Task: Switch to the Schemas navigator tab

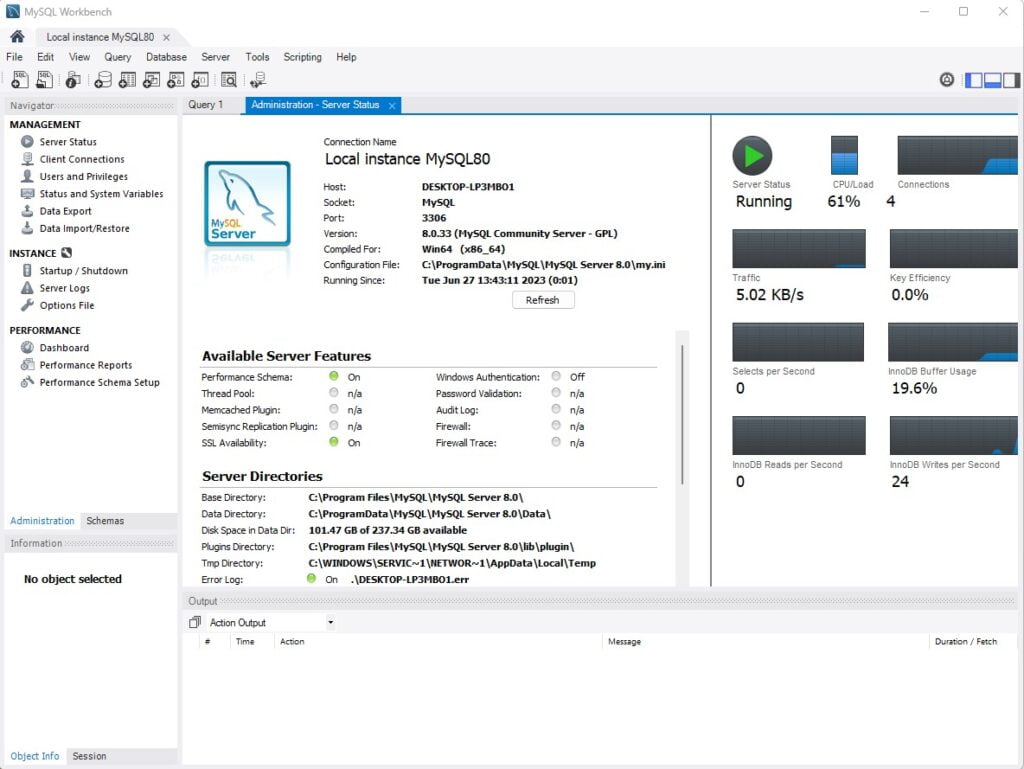Action: click(105, 520)
